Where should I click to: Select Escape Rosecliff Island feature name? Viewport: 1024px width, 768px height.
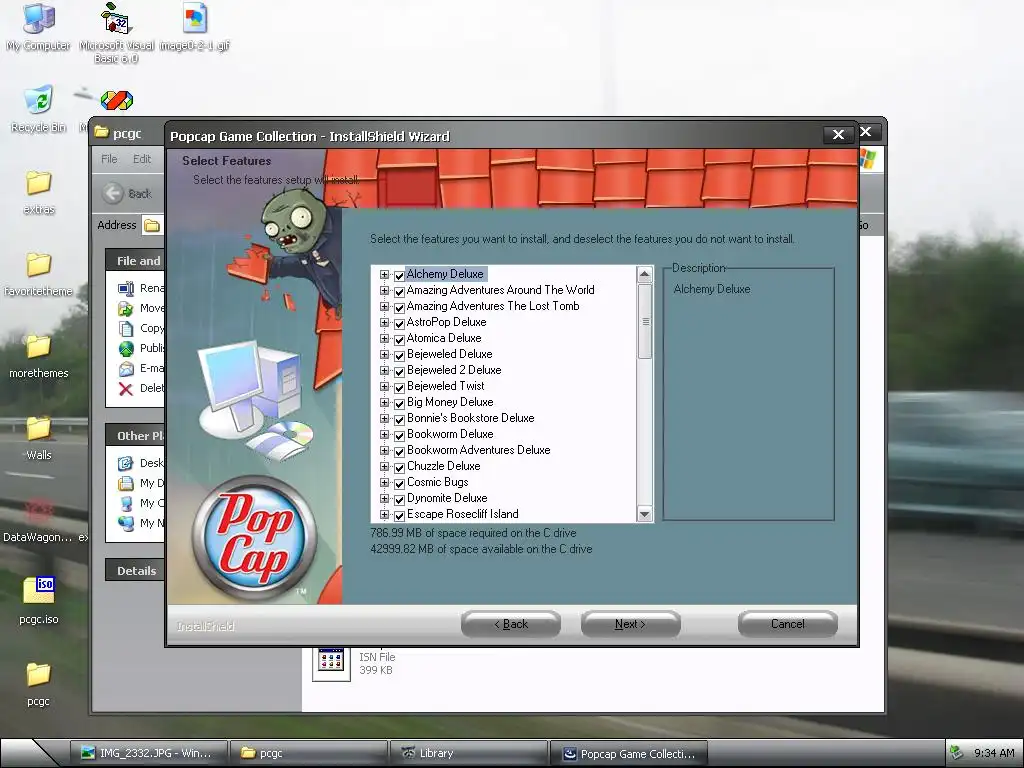(x=462, y=514)
